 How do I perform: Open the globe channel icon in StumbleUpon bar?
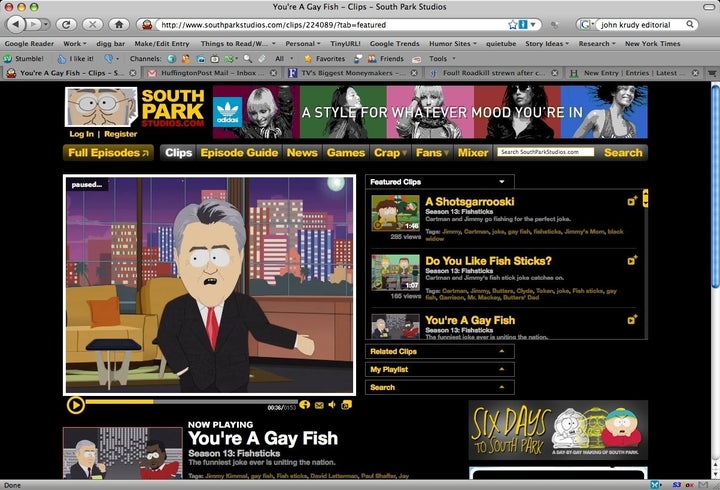coord(172,58)
